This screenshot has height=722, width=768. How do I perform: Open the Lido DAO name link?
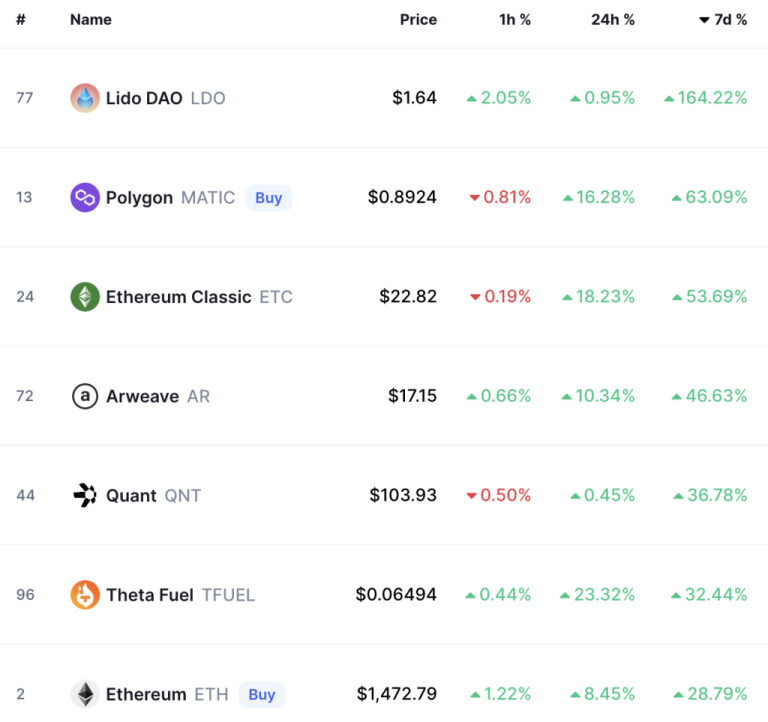point(144,98)
